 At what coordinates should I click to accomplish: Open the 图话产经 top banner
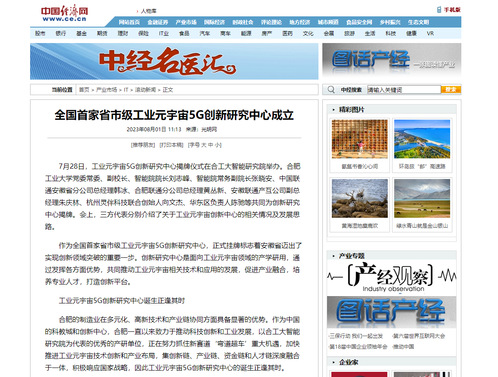pos(392,61)
